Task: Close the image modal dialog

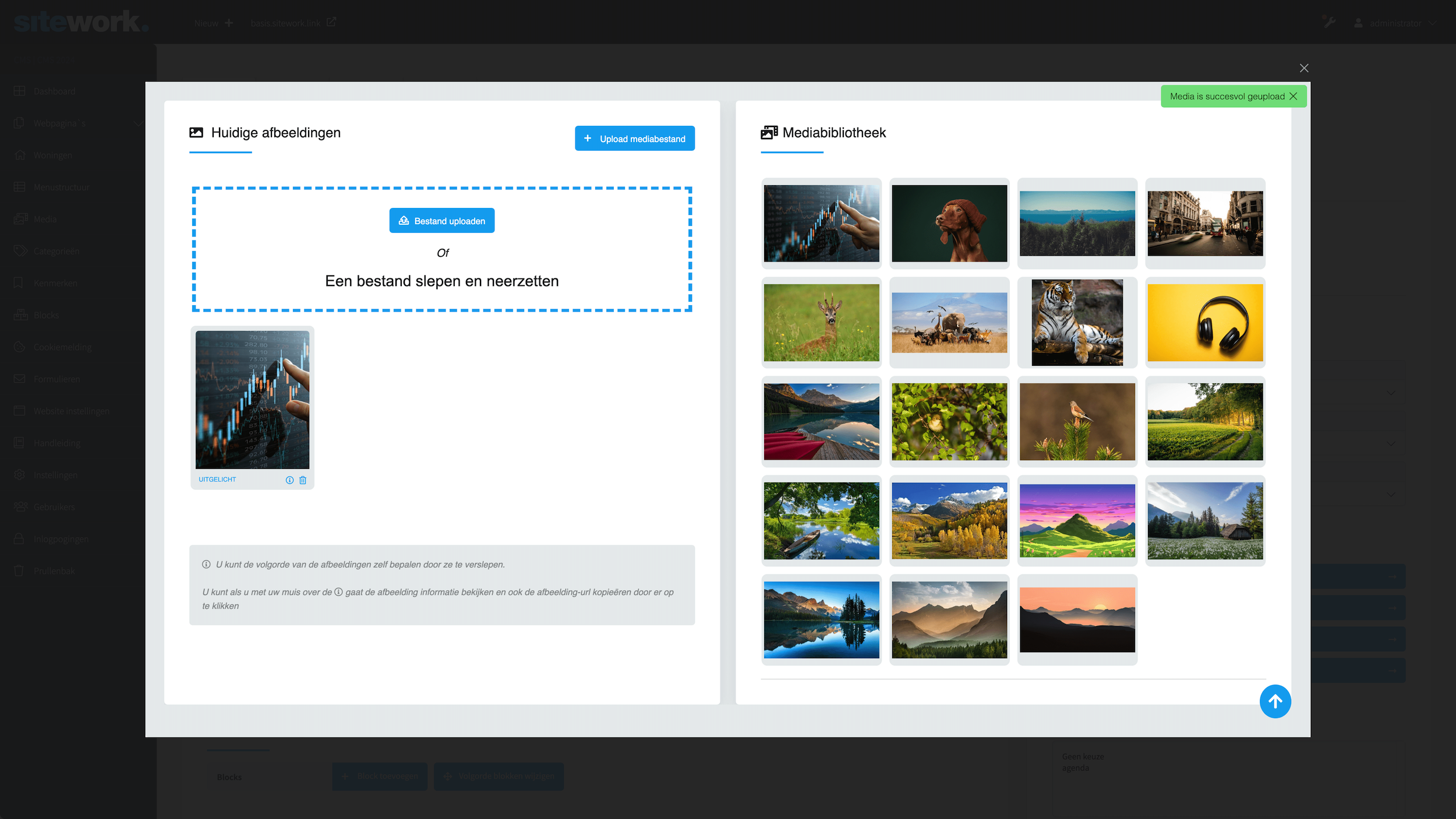Action: pos(1304,68)
